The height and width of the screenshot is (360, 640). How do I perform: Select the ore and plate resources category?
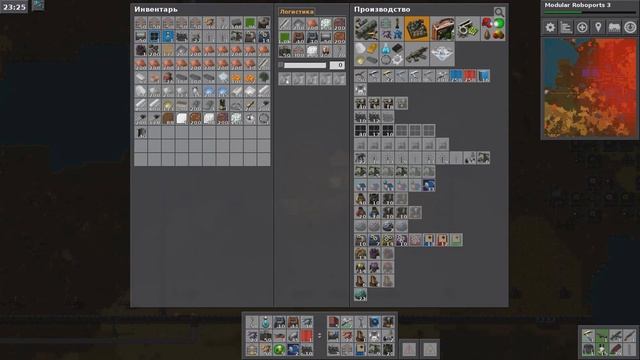click(366, 54)
